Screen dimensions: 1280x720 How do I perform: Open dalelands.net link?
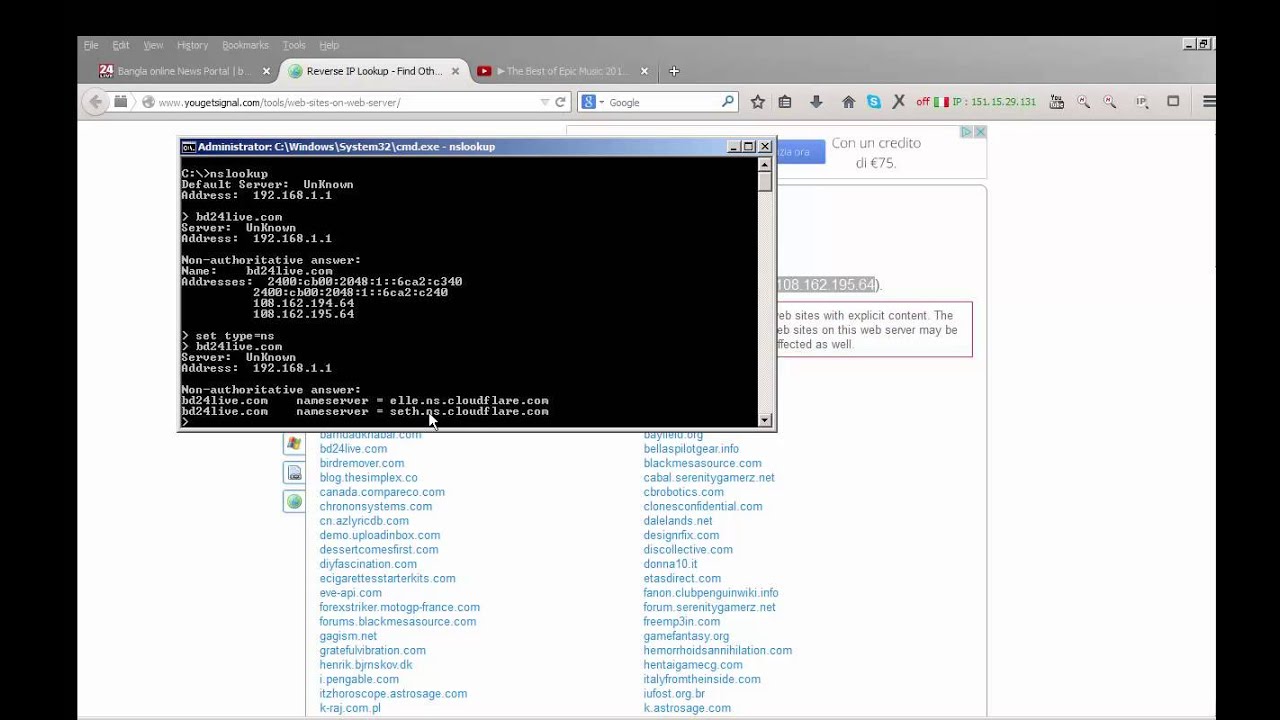pos(678,521)
